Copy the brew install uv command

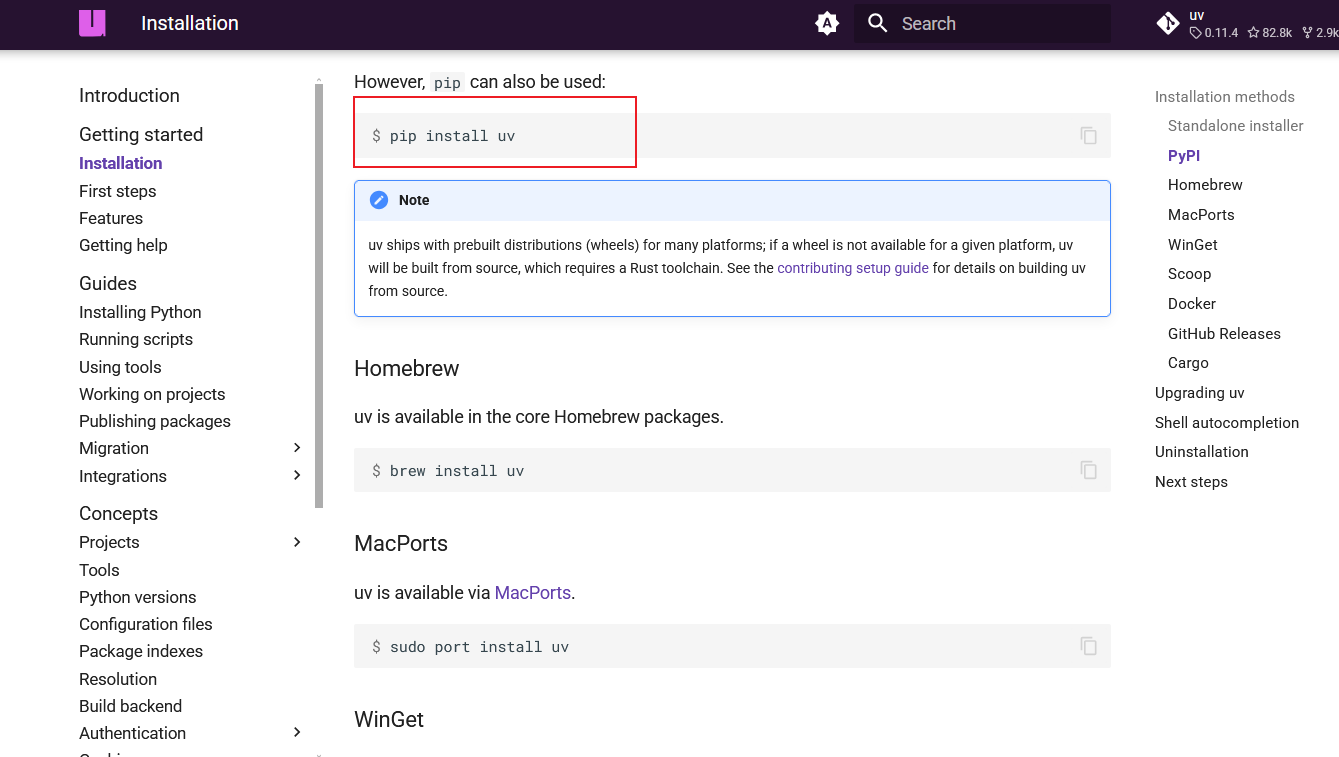click(1089, 470)
